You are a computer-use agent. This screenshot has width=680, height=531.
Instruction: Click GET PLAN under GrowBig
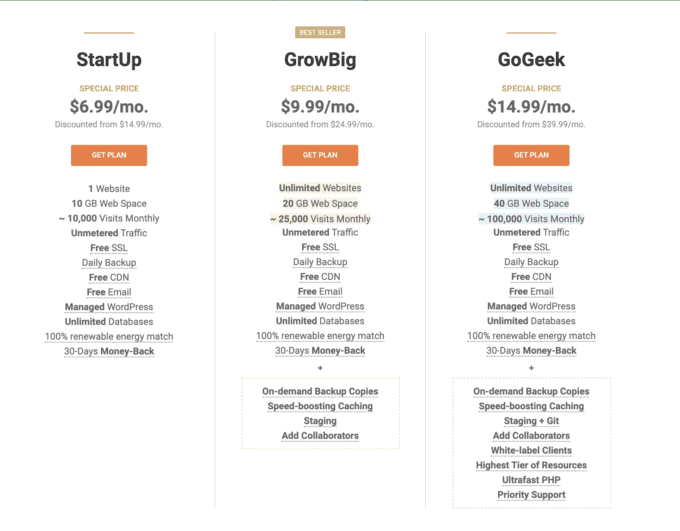[x=320, y=155]
